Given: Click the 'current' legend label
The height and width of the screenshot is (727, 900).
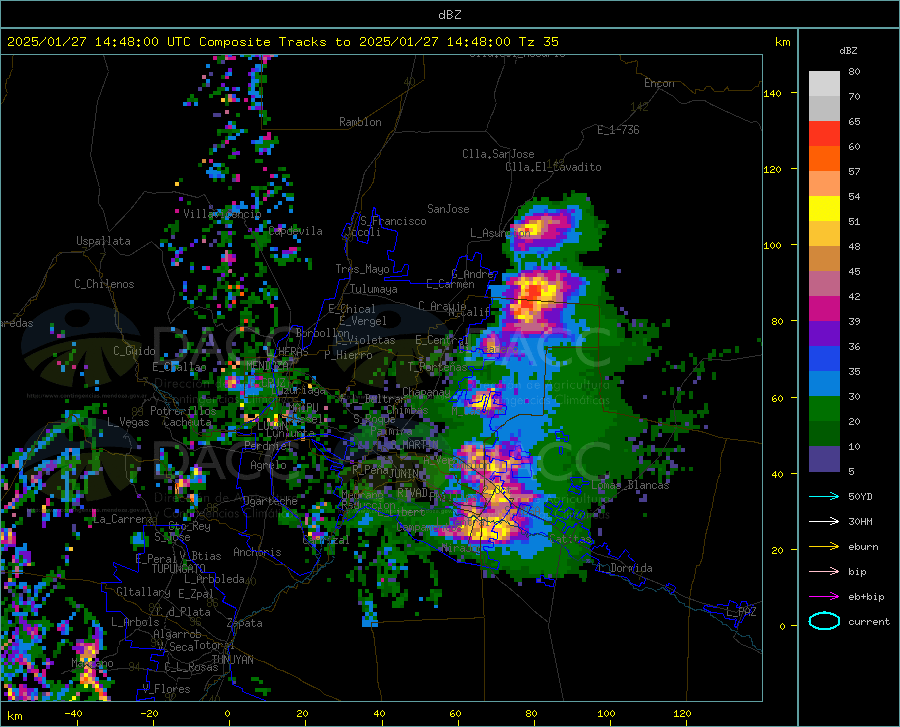Looking at the screenshot, I should tap(869, 621).
